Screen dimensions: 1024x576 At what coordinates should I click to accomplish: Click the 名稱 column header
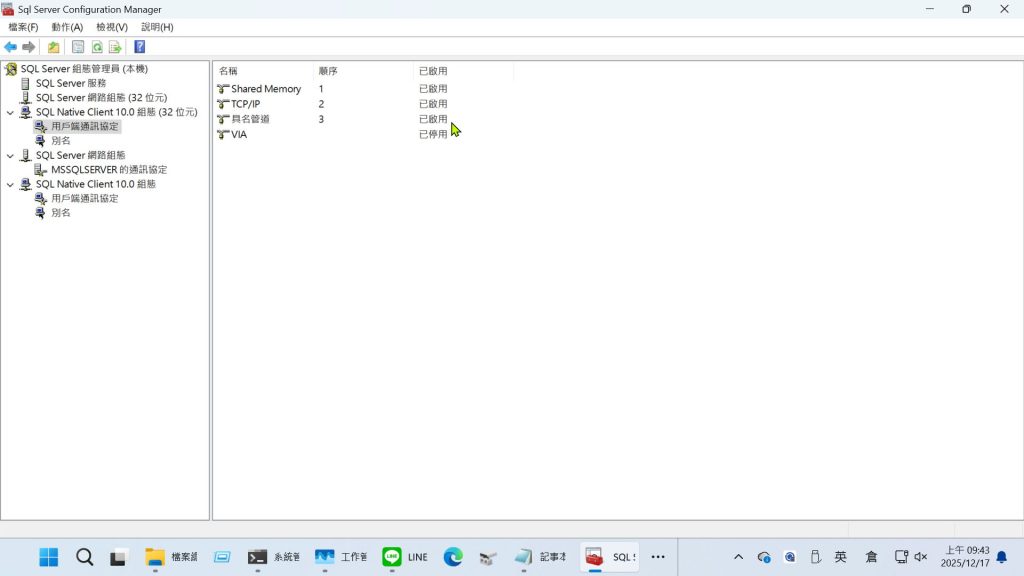click(229, 71)
